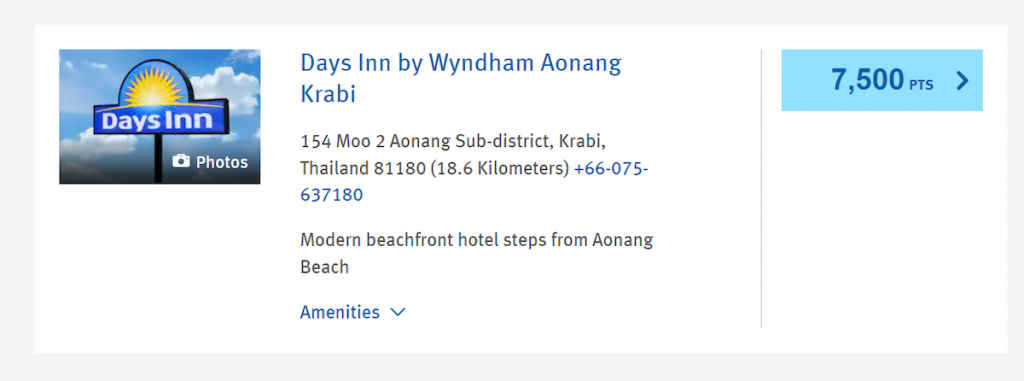The image size is (1024, 381).
Task: Open Days Inn by Wyndham Aonang Krabi link
Action: [460, 78]
